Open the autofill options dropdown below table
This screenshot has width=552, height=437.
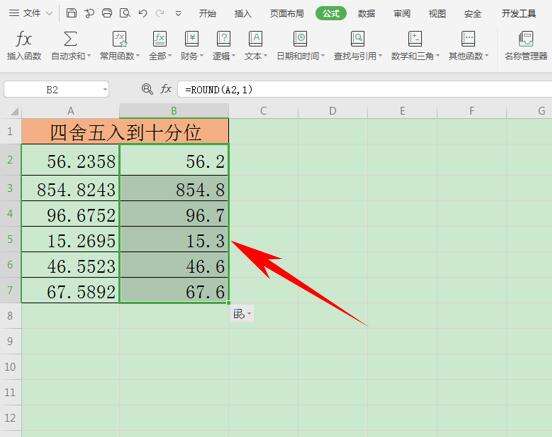pyautogui.click(x=243, y=314)
